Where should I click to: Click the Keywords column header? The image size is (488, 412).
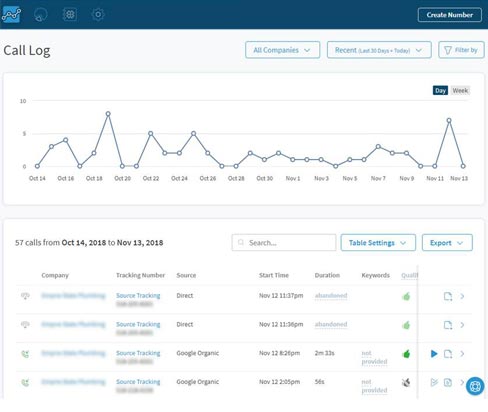point(375,275)
